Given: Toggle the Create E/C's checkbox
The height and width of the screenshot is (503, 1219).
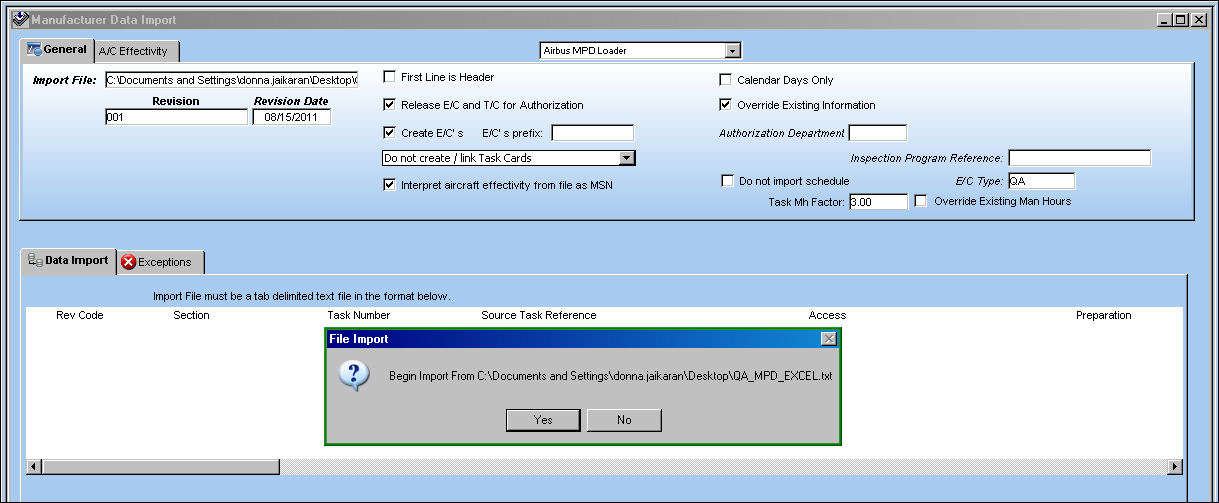Looking at the screenshot, I should click(x=390, y=132).
